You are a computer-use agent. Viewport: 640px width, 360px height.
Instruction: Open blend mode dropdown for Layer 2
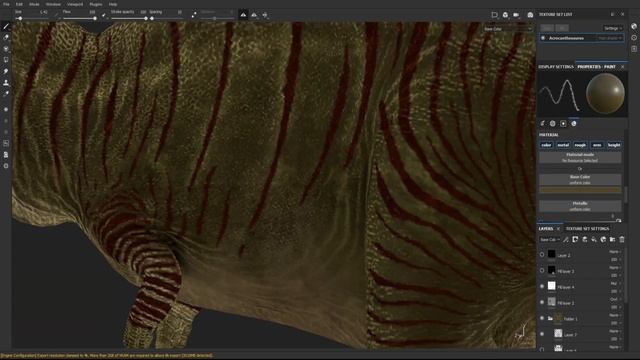(x=615, y=252)
